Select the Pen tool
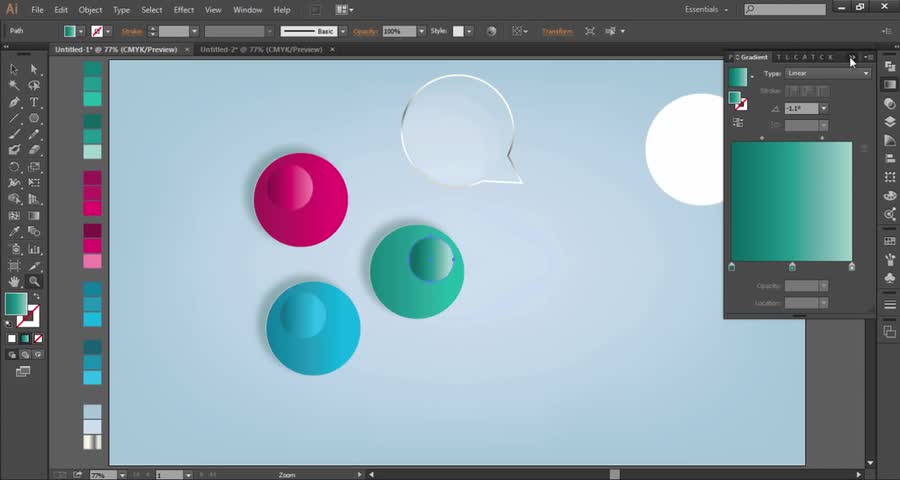Image resolution: width=900 pixels, height=480 pixels. pyautogui.click(x=14, y=102)
